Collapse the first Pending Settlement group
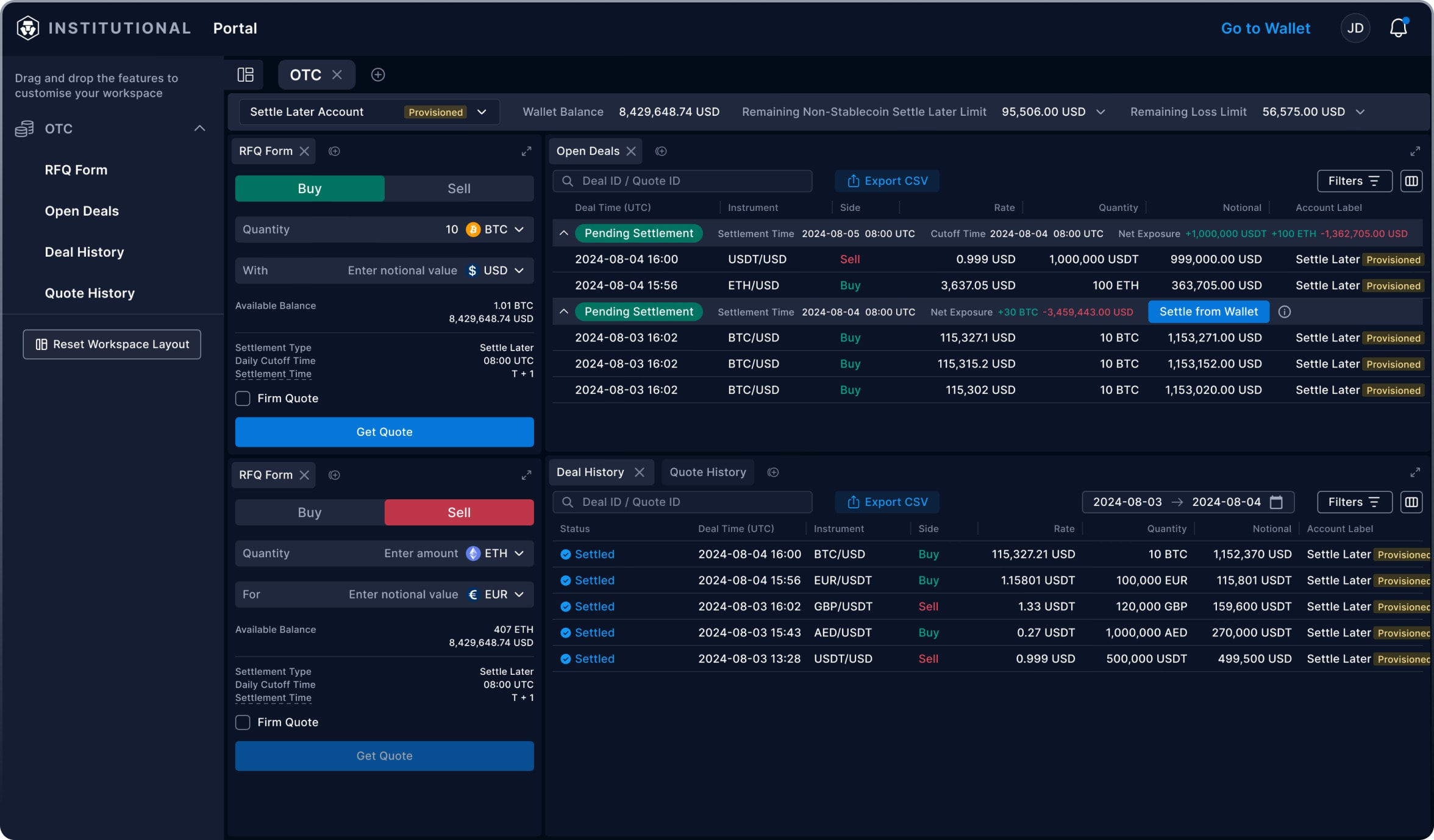 [564, 233]
